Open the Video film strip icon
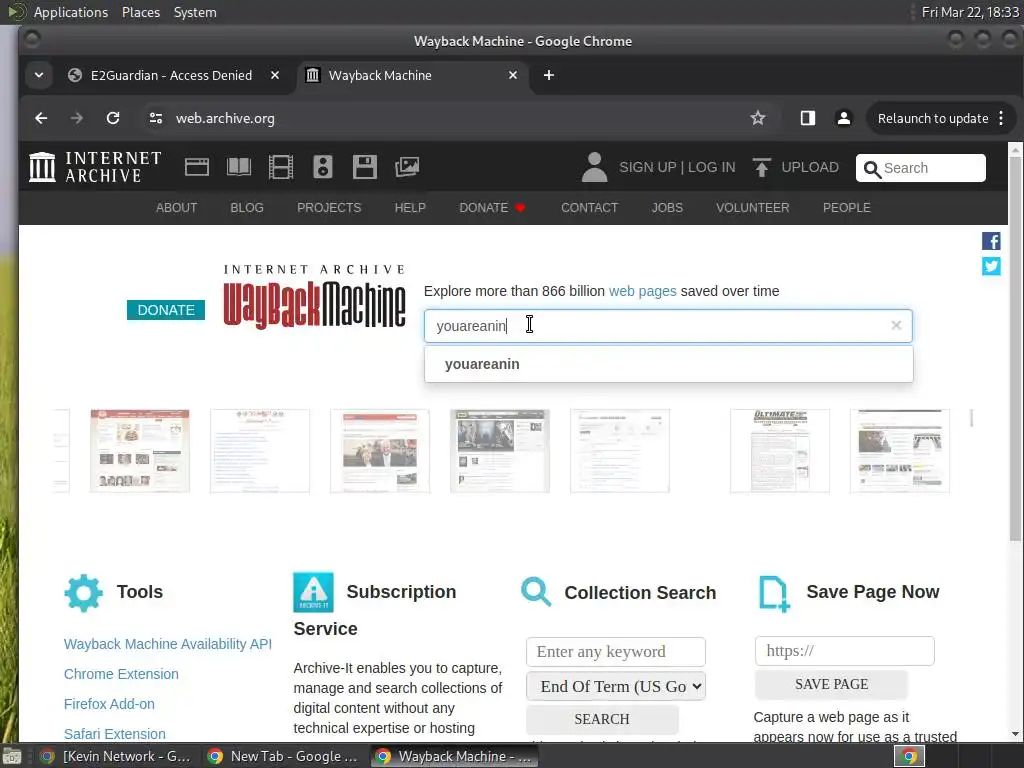1024x768 pixels. [281, 167]
